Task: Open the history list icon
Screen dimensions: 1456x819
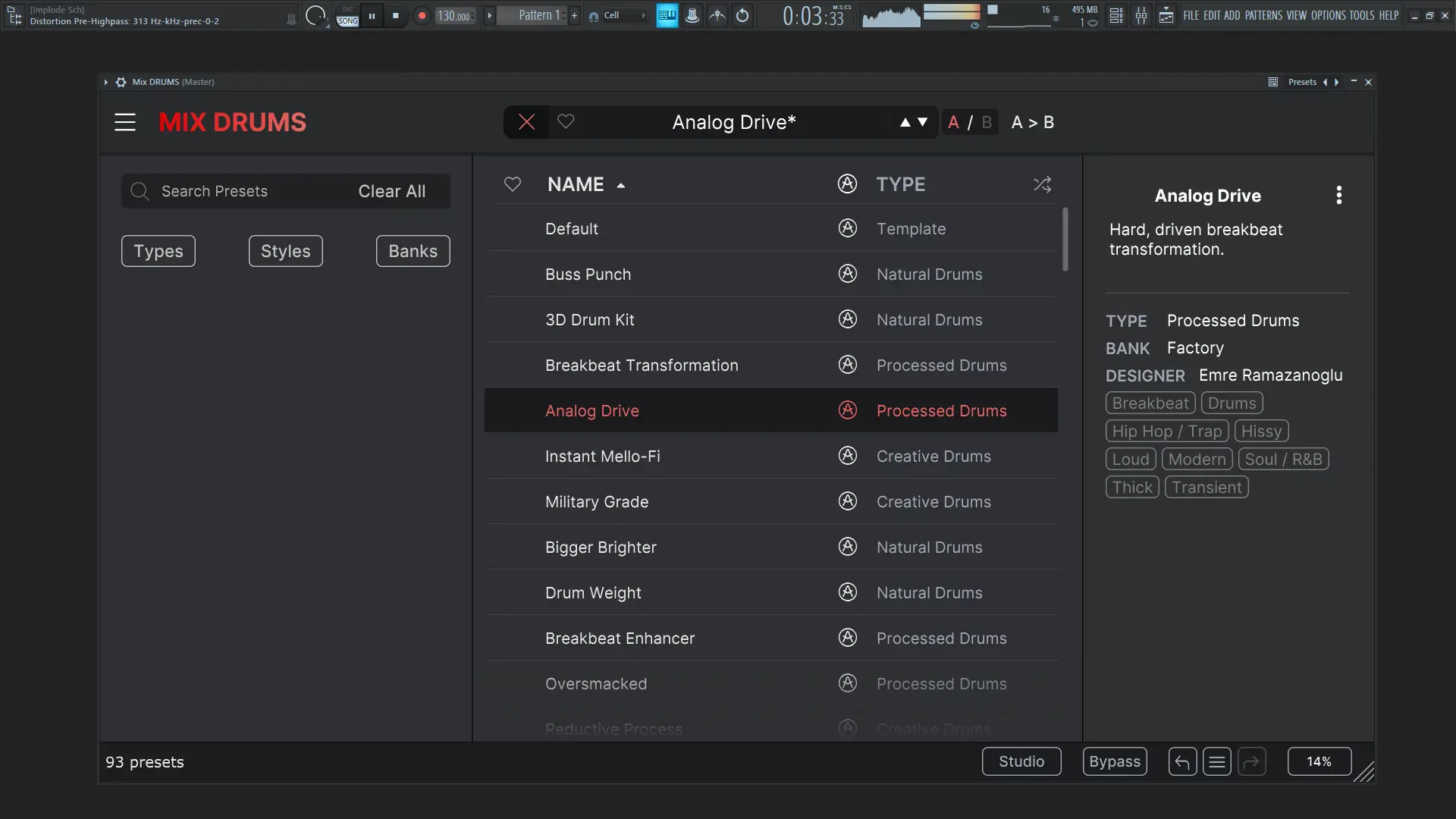Action: pos(1217,761)
